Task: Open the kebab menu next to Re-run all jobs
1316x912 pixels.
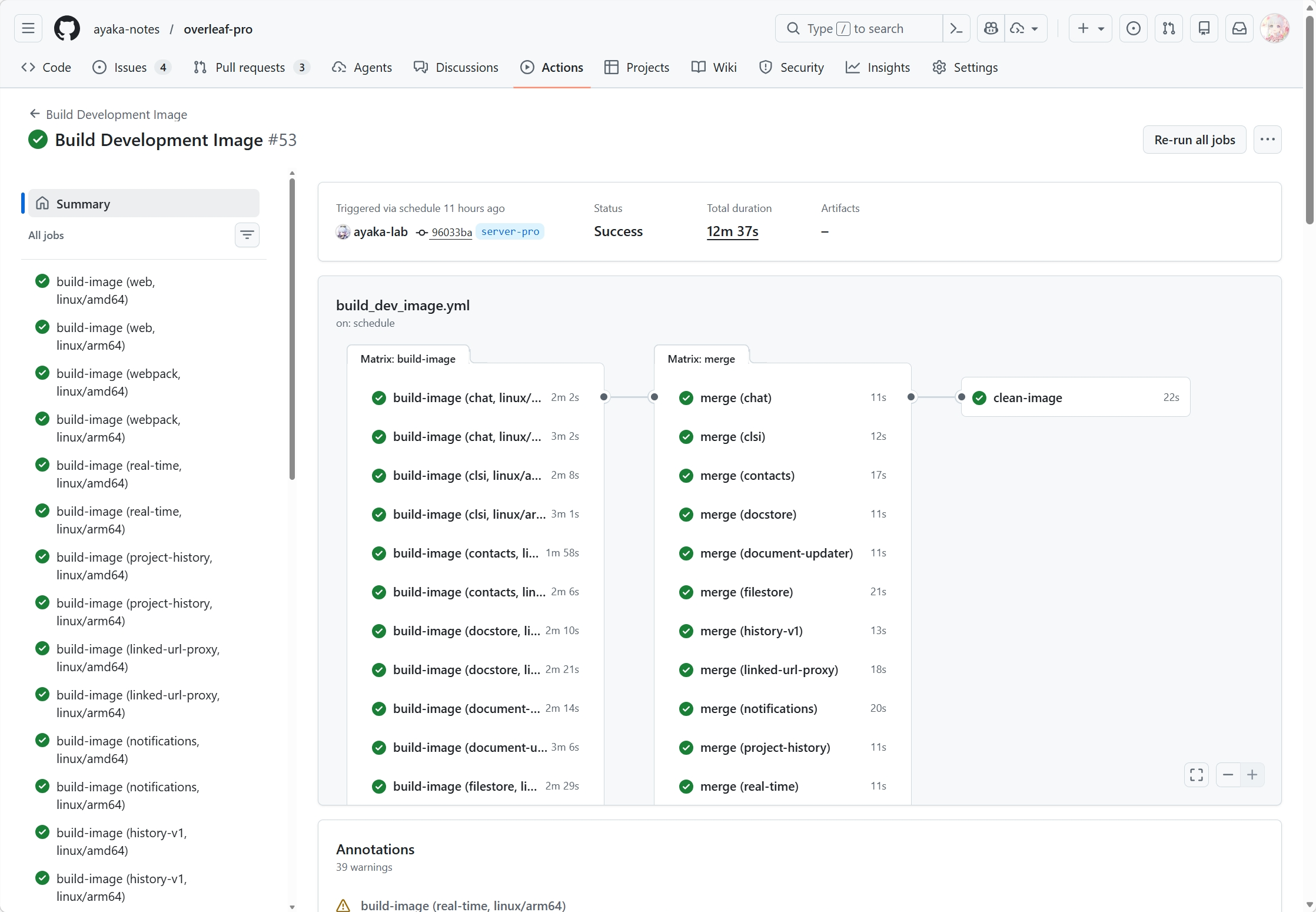Action: tap(1268, 140)
